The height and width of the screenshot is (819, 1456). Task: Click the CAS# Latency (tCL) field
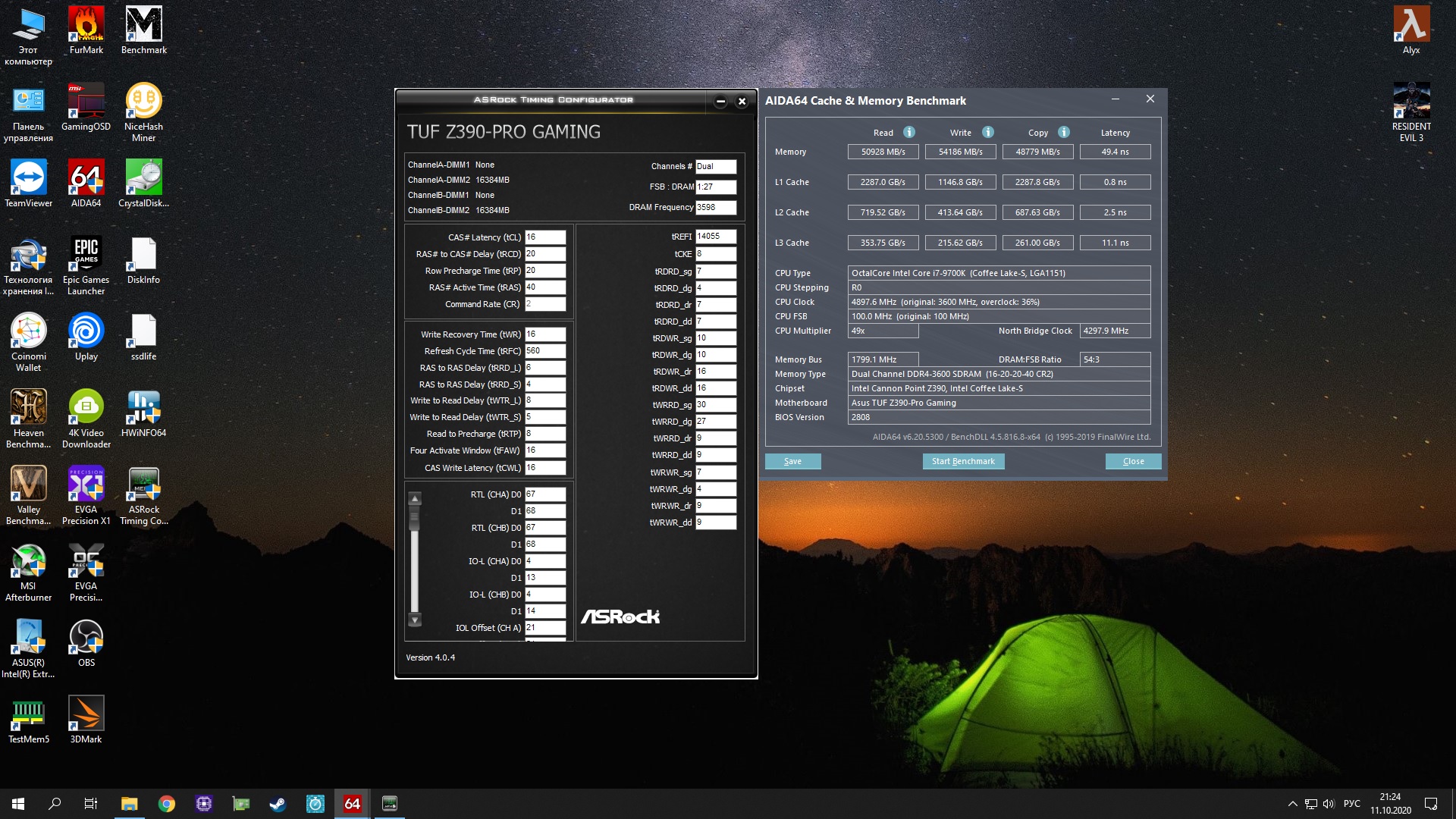click(x=544, y=237)
